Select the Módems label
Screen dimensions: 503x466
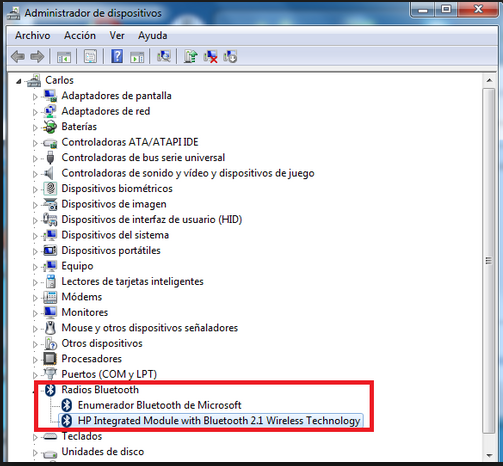click(82, 297)
